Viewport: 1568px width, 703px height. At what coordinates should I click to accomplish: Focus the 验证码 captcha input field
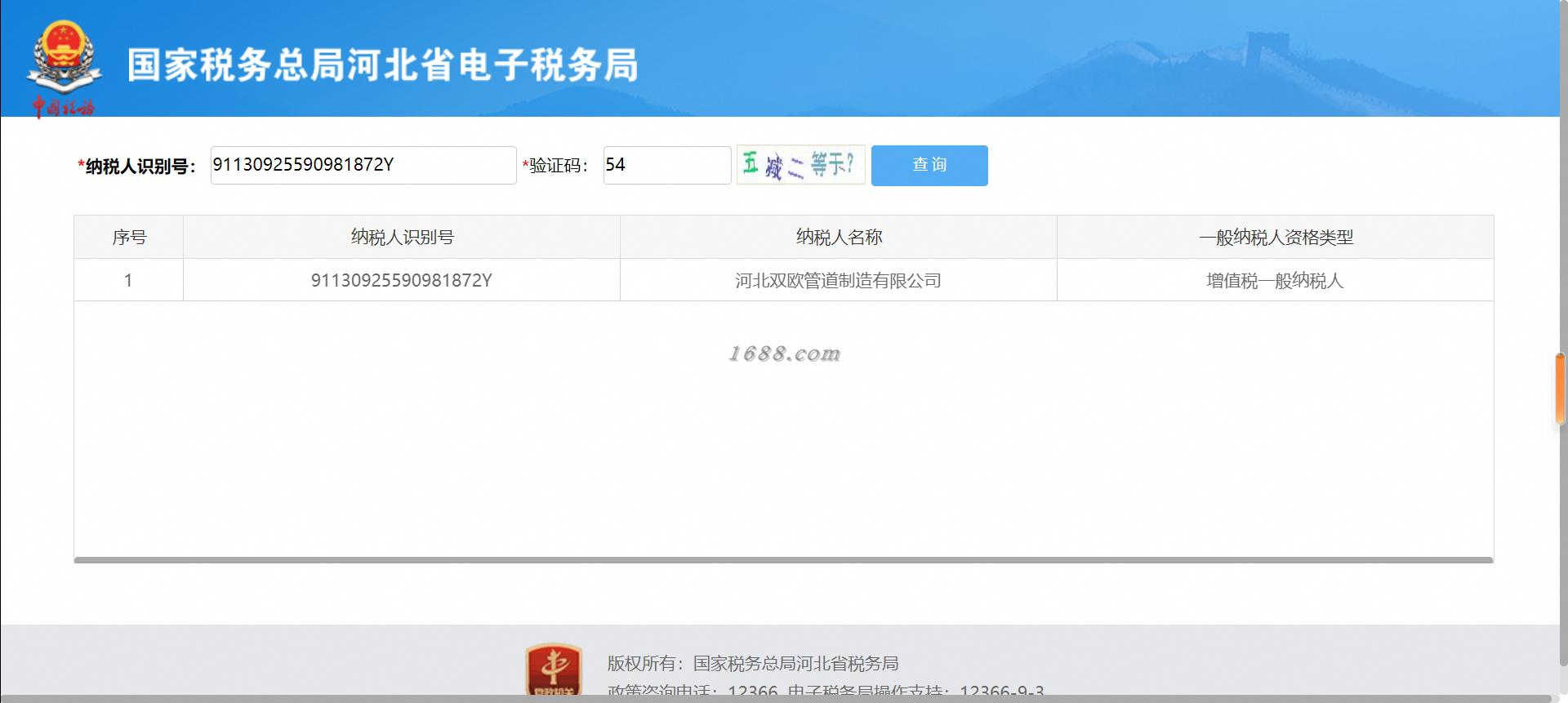click(x=667, y=165)
